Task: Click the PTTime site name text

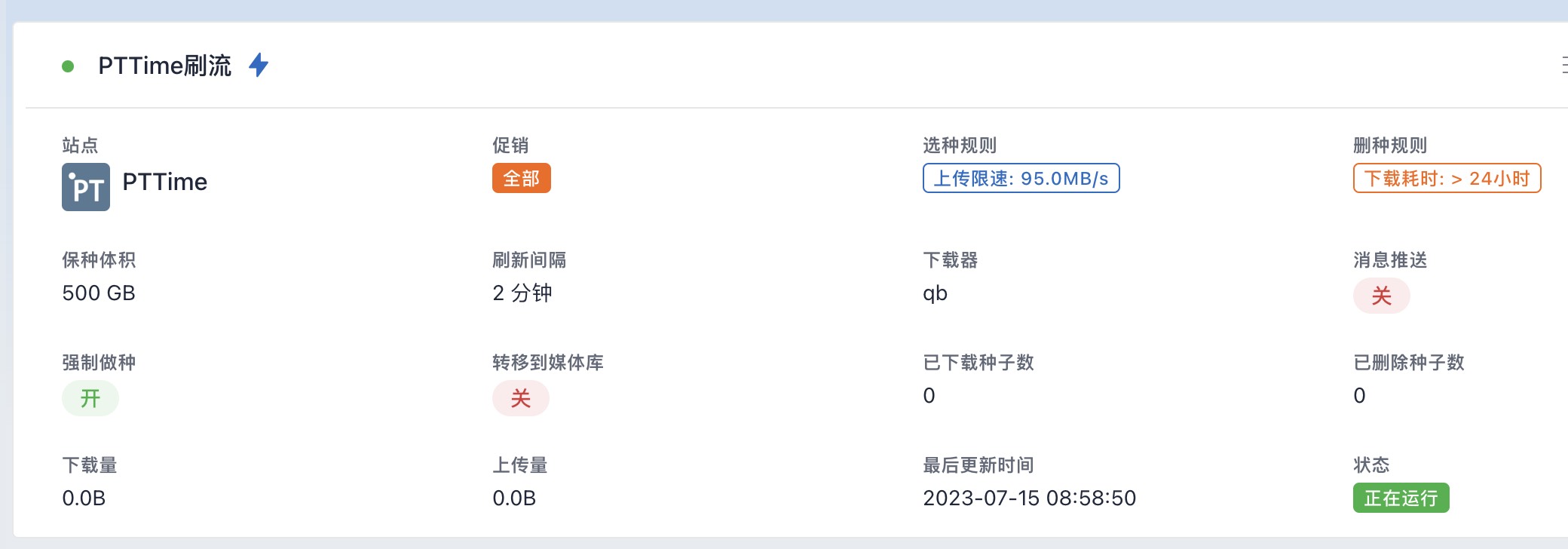Action: (165, 182)
